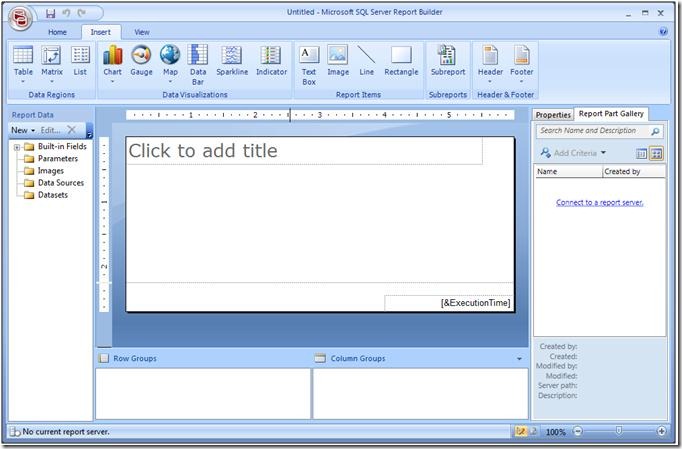Save the report using the quick-access icon
The image size is (682, 449).
click(50, 13)
